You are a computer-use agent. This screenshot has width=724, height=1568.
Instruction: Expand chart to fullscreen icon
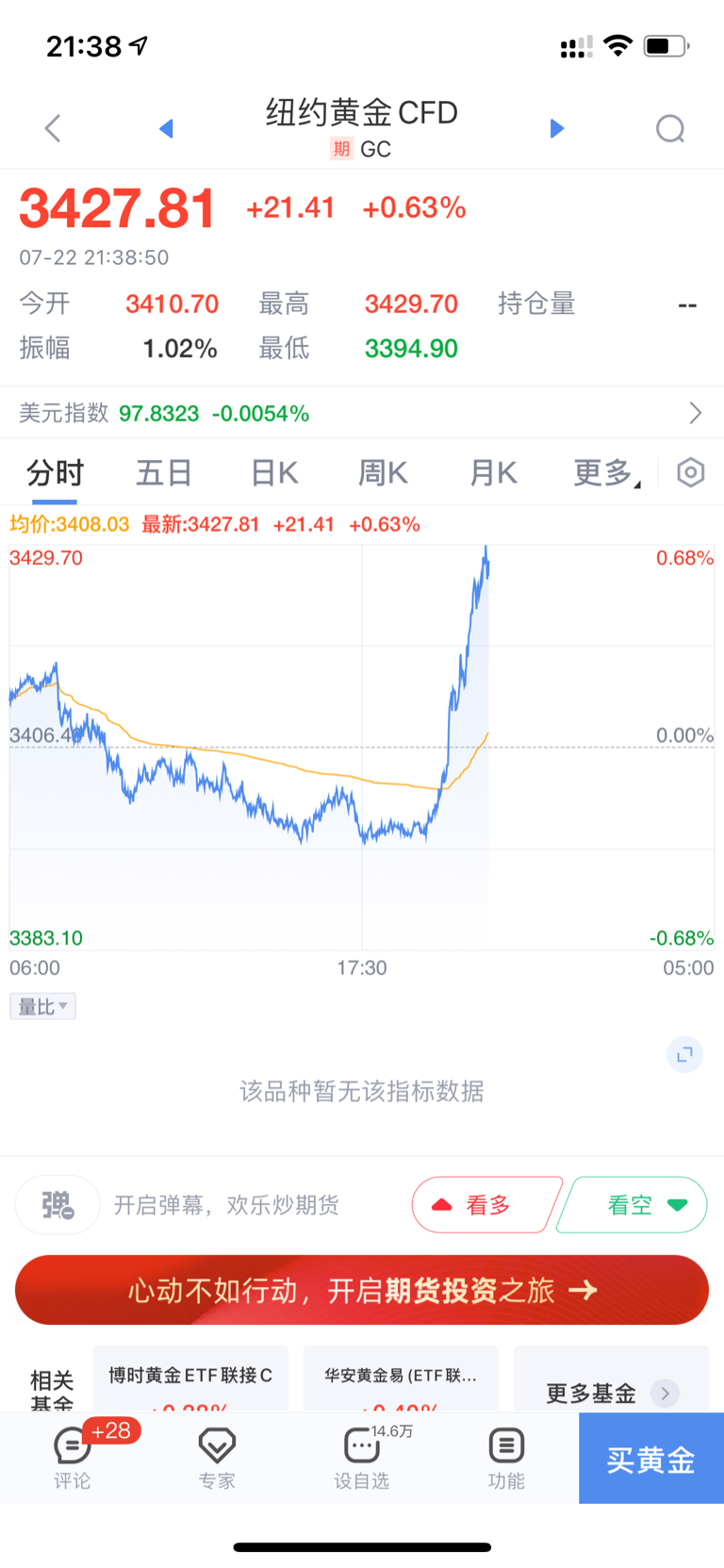coord(685,1054)
